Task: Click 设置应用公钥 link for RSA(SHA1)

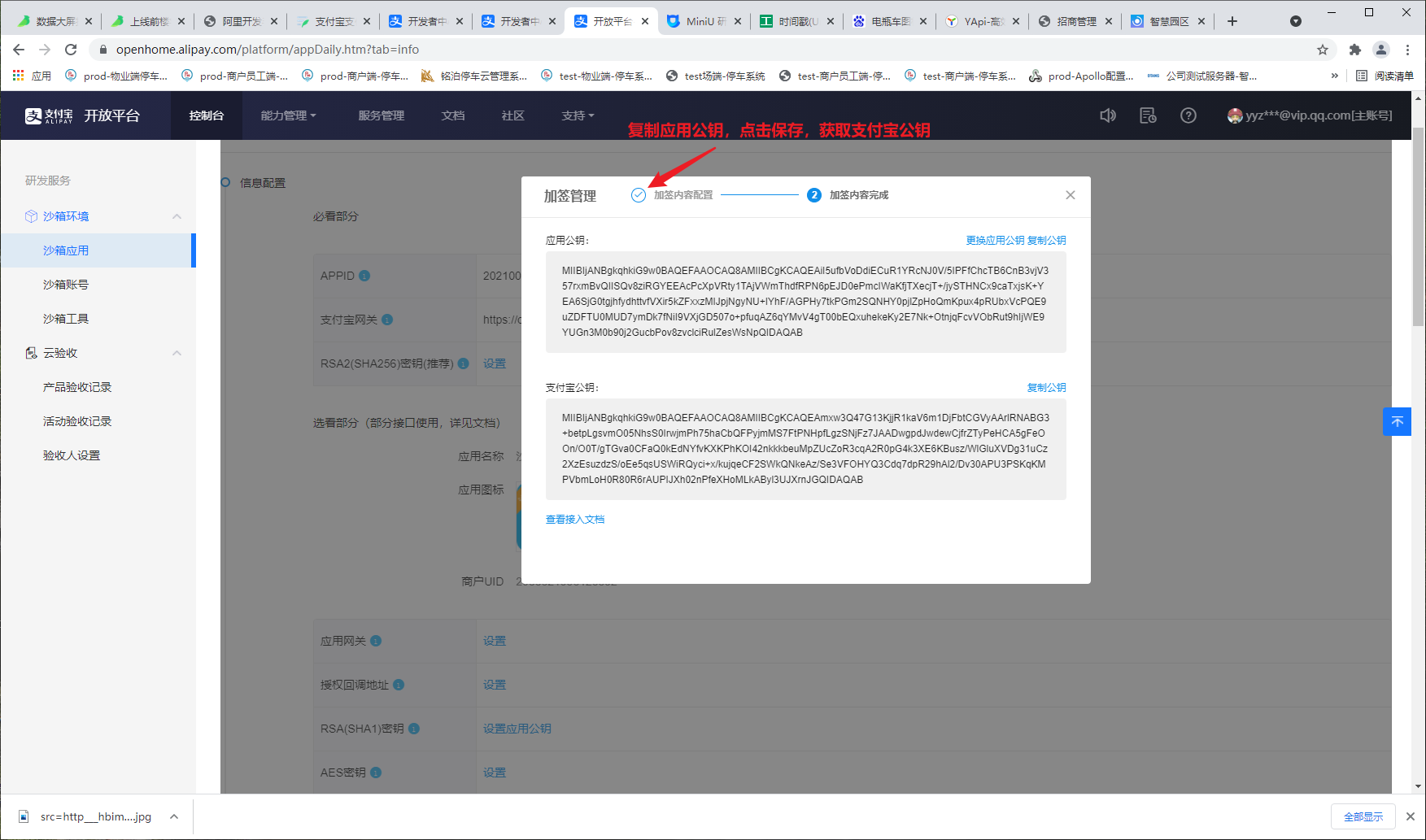Action: tap(517, 729)
